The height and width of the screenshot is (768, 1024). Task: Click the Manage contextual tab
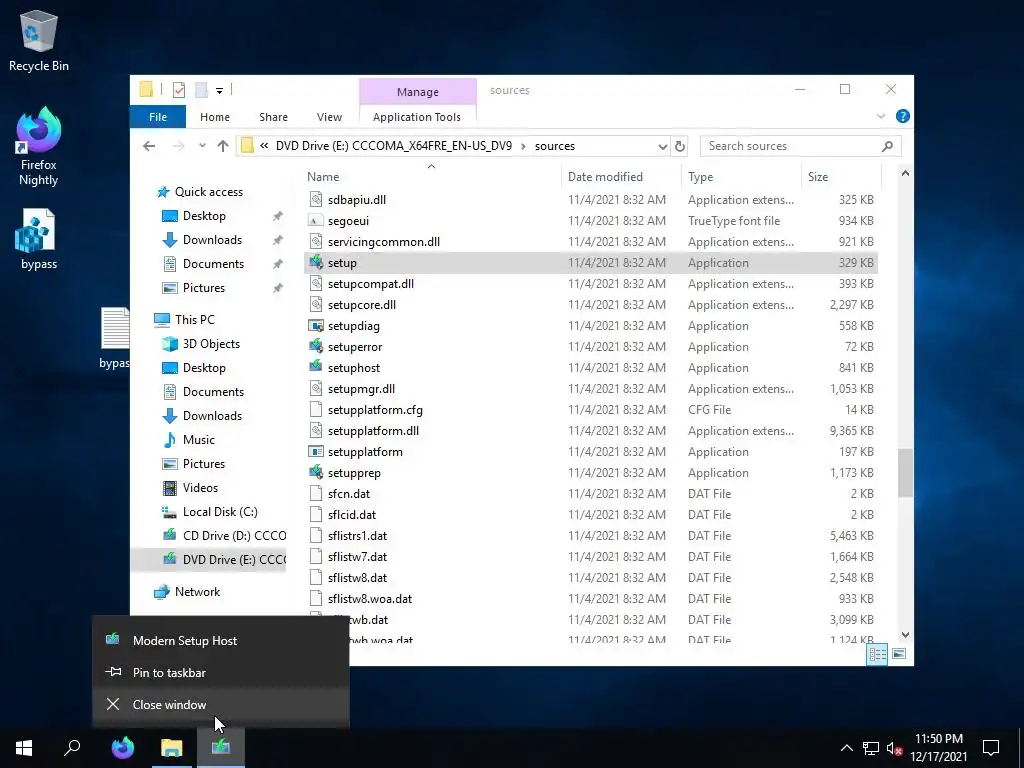(x=418, y=92)
